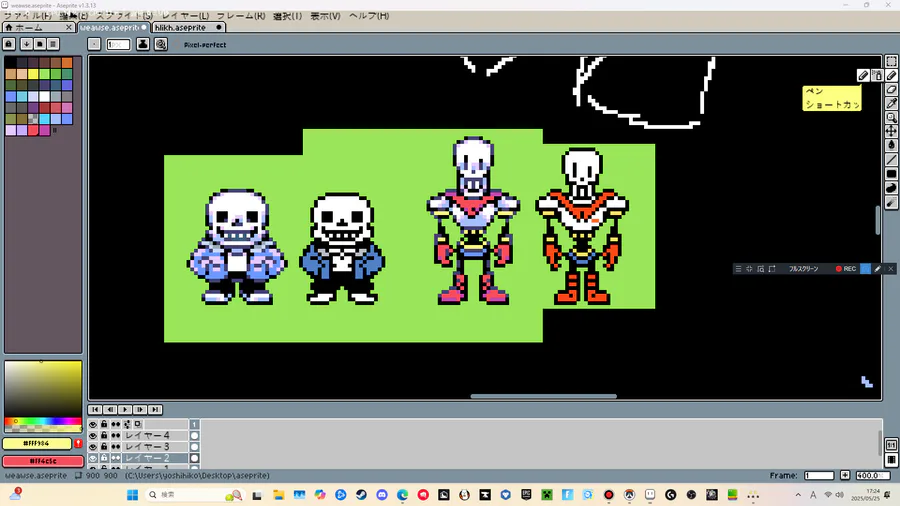The height and width of the screenshot is (506, 900).
Task: Click the sort palette arrow icon
Action: 26,44
